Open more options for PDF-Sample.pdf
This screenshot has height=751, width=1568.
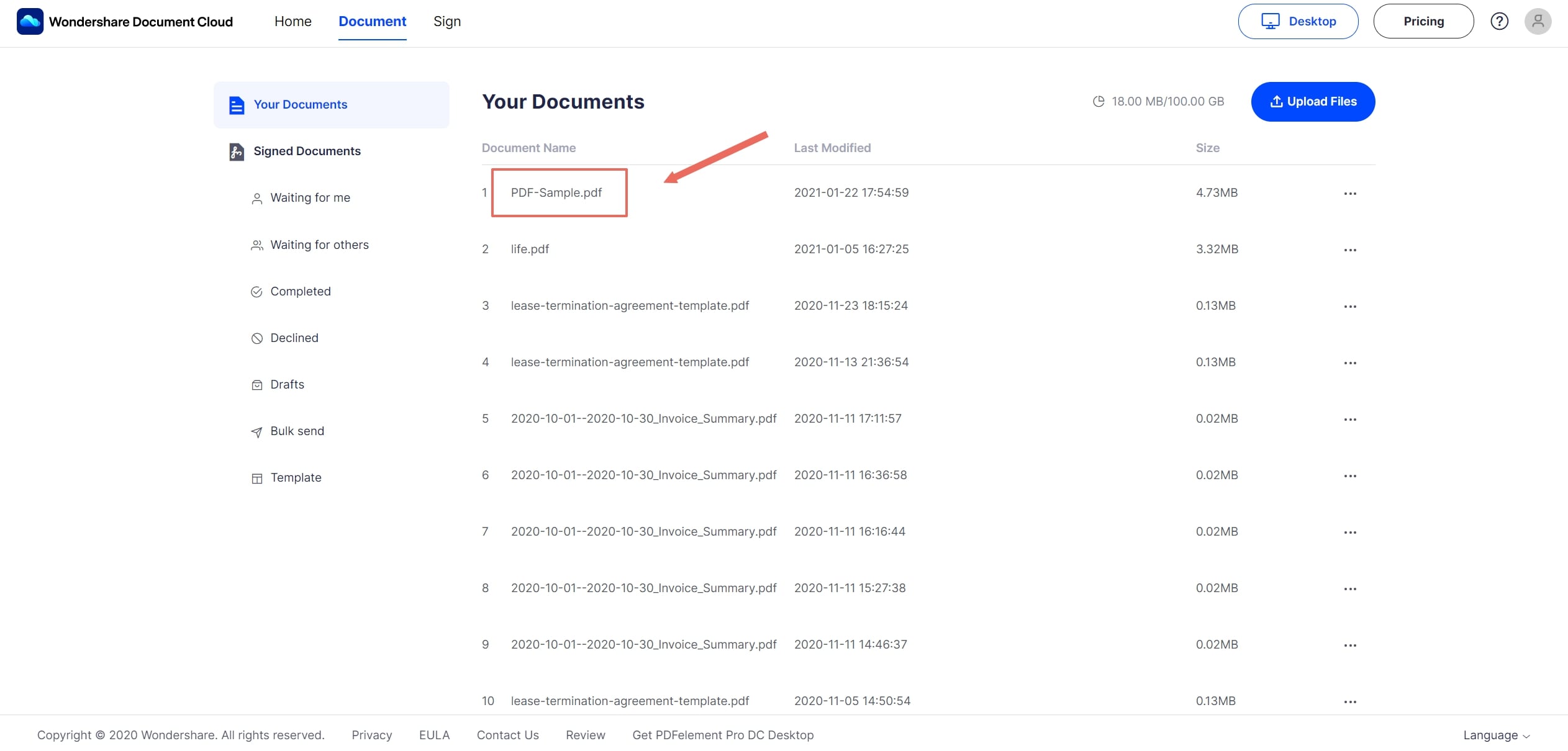click(1349, 194)
